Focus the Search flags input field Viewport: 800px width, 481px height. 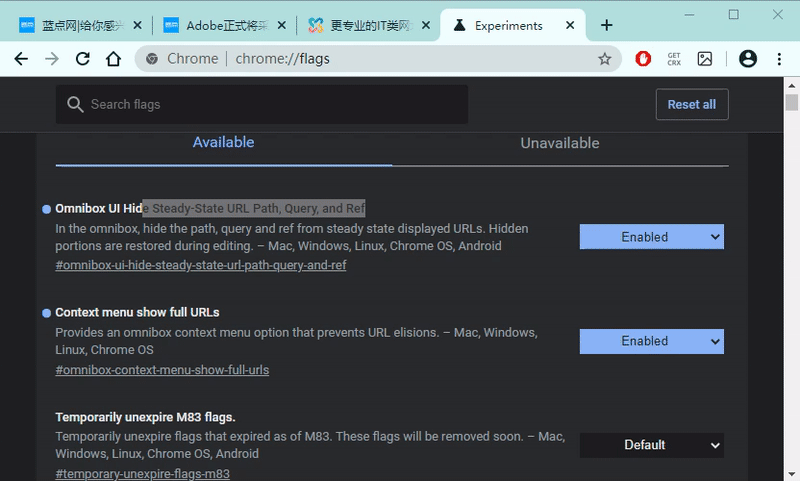(x=270, y=104)
